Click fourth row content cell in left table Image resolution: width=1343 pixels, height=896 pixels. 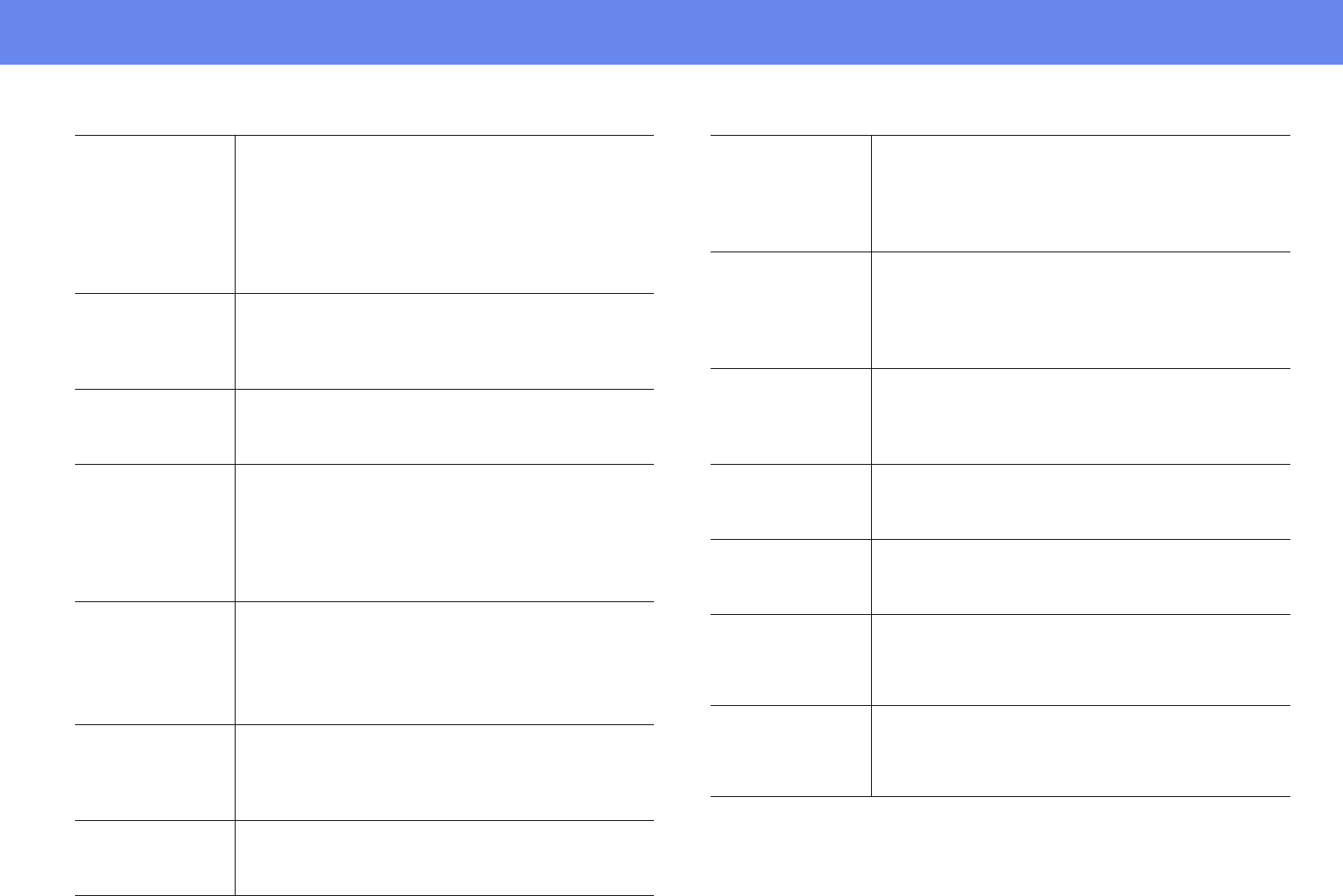(x=444, y=533)
